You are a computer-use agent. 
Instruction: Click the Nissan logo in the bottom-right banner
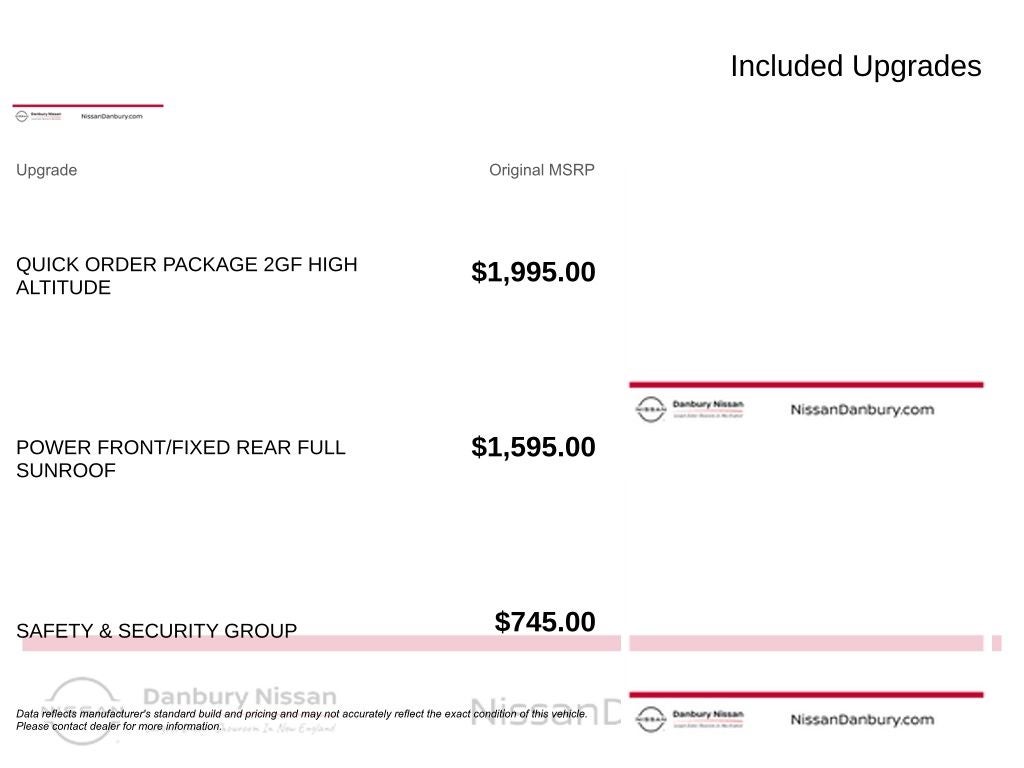pyautogui.click(x=651, y=720)
